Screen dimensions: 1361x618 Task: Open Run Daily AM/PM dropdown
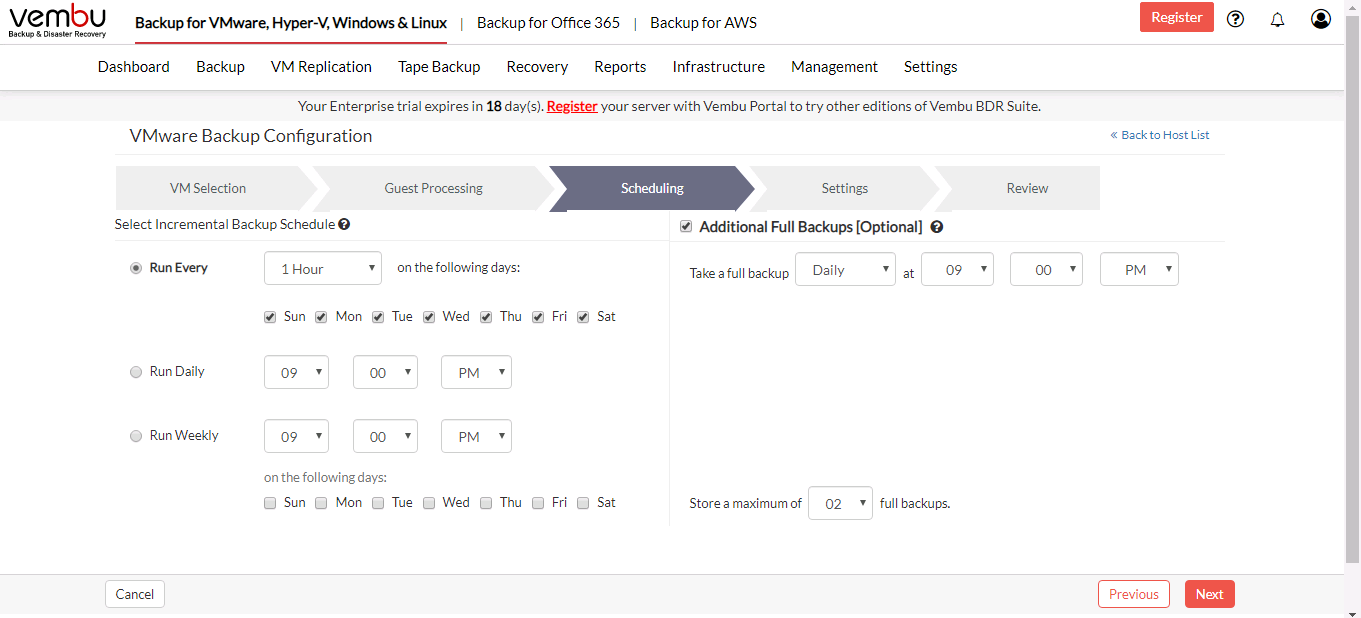coord(476,372)
